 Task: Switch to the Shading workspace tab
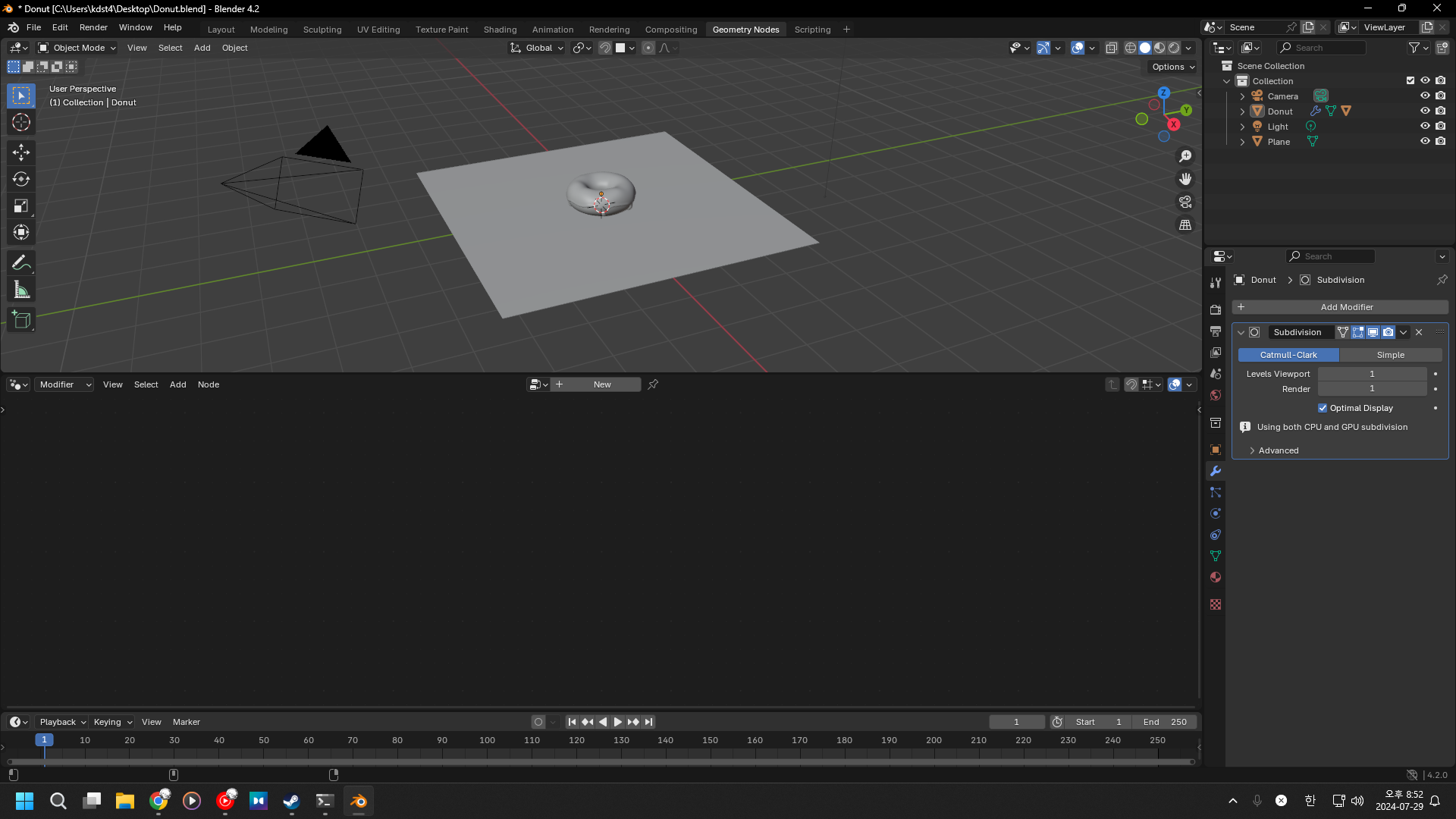click(x=500, y=30)
